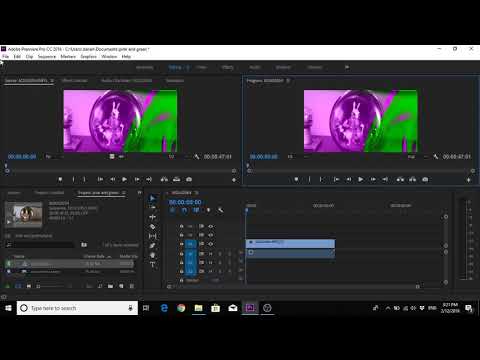Open Source monitor settings wrench
Screen dimensions: 480x360
tap(197, 156)
